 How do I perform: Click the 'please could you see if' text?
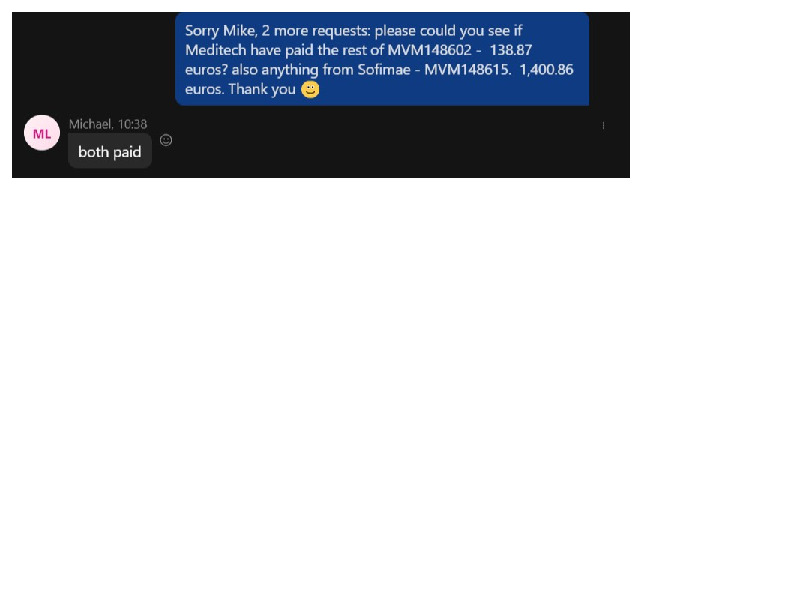[x=449, y=31]
